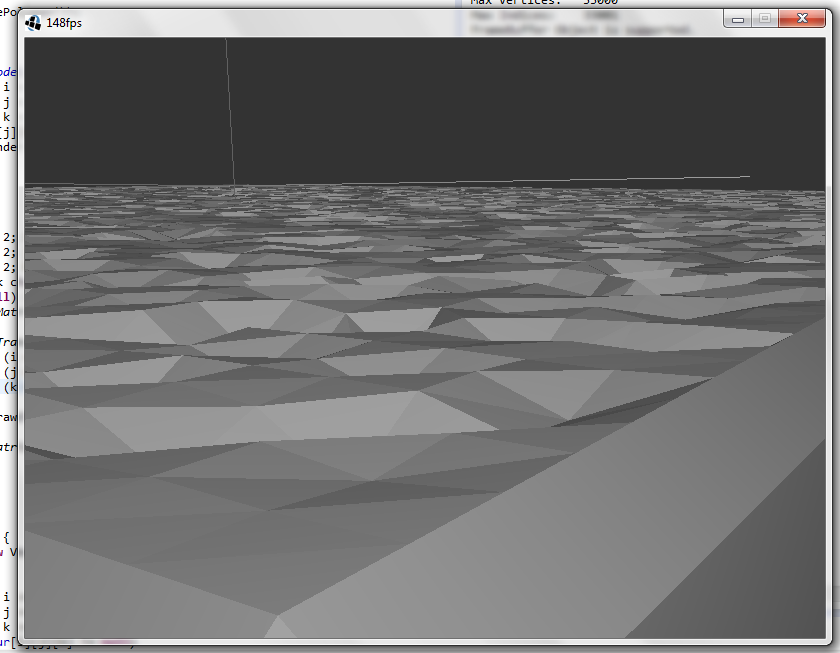Click the app icon in title bar

(33, 22)
